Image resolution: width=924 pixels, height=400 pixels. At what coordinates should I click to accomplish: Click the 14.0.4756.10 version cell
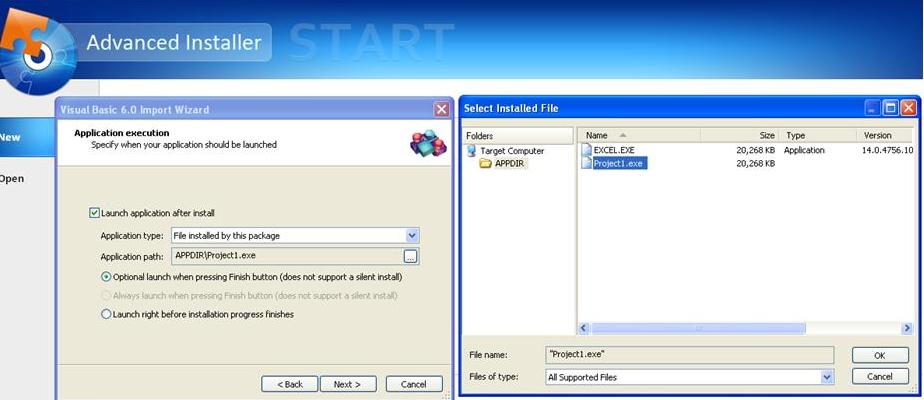[887, 150]
